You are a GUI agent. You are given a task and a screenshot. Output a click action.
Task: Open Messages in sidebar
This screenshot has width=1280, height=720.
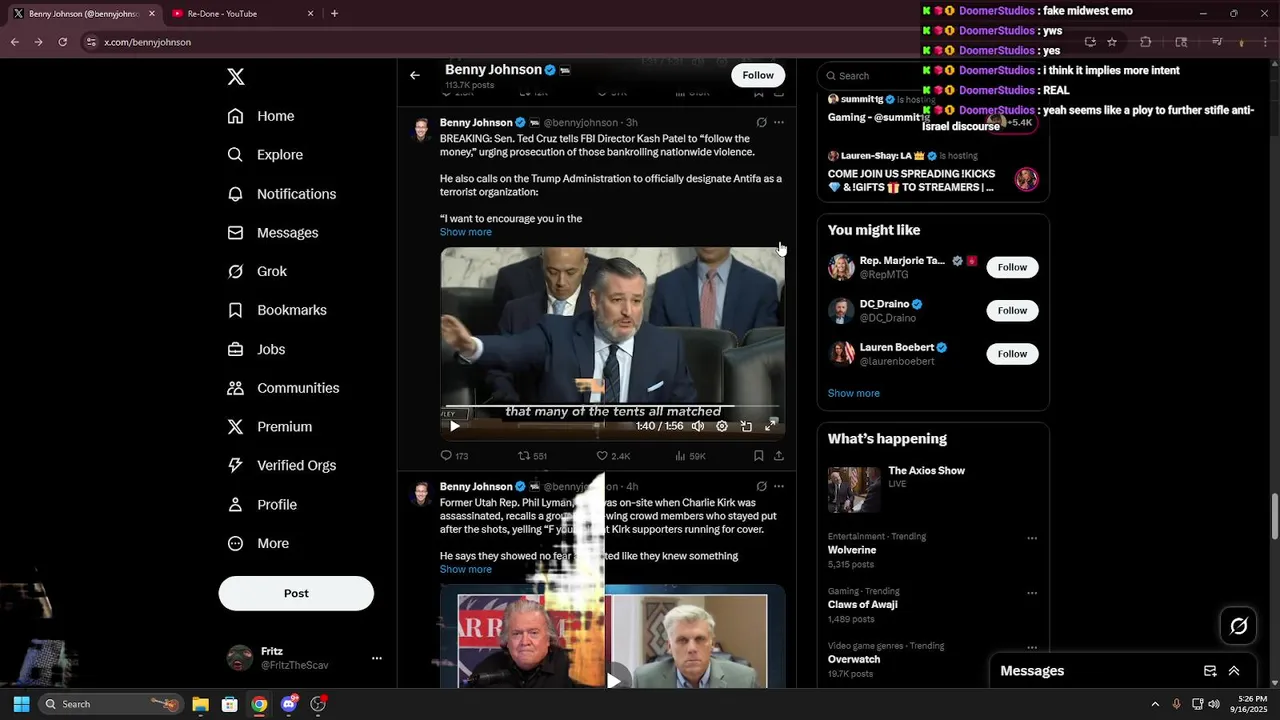(x=273, y=233)
